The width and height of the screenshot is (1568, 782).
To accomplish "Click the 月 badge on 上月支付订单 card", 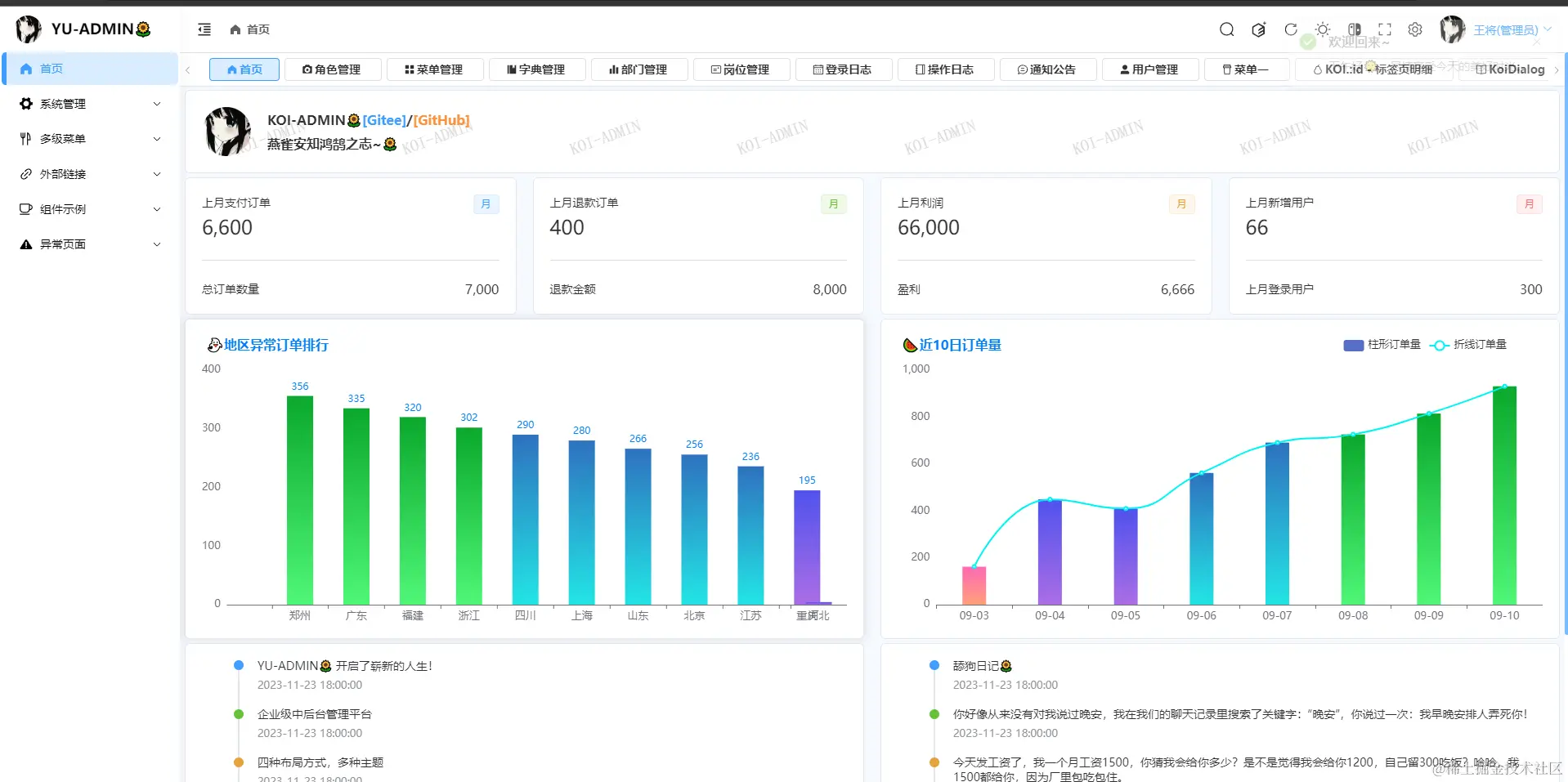I will [x=486, y=204].
